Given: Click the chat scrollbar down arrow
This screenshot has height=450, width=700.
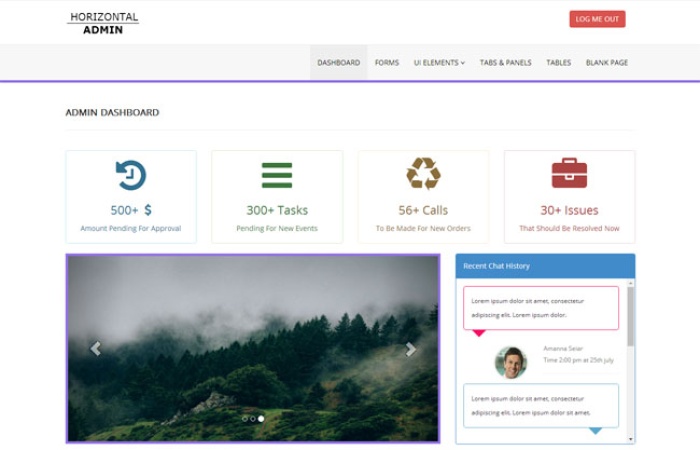Looking at the screenshot, I should click(630, 439).
